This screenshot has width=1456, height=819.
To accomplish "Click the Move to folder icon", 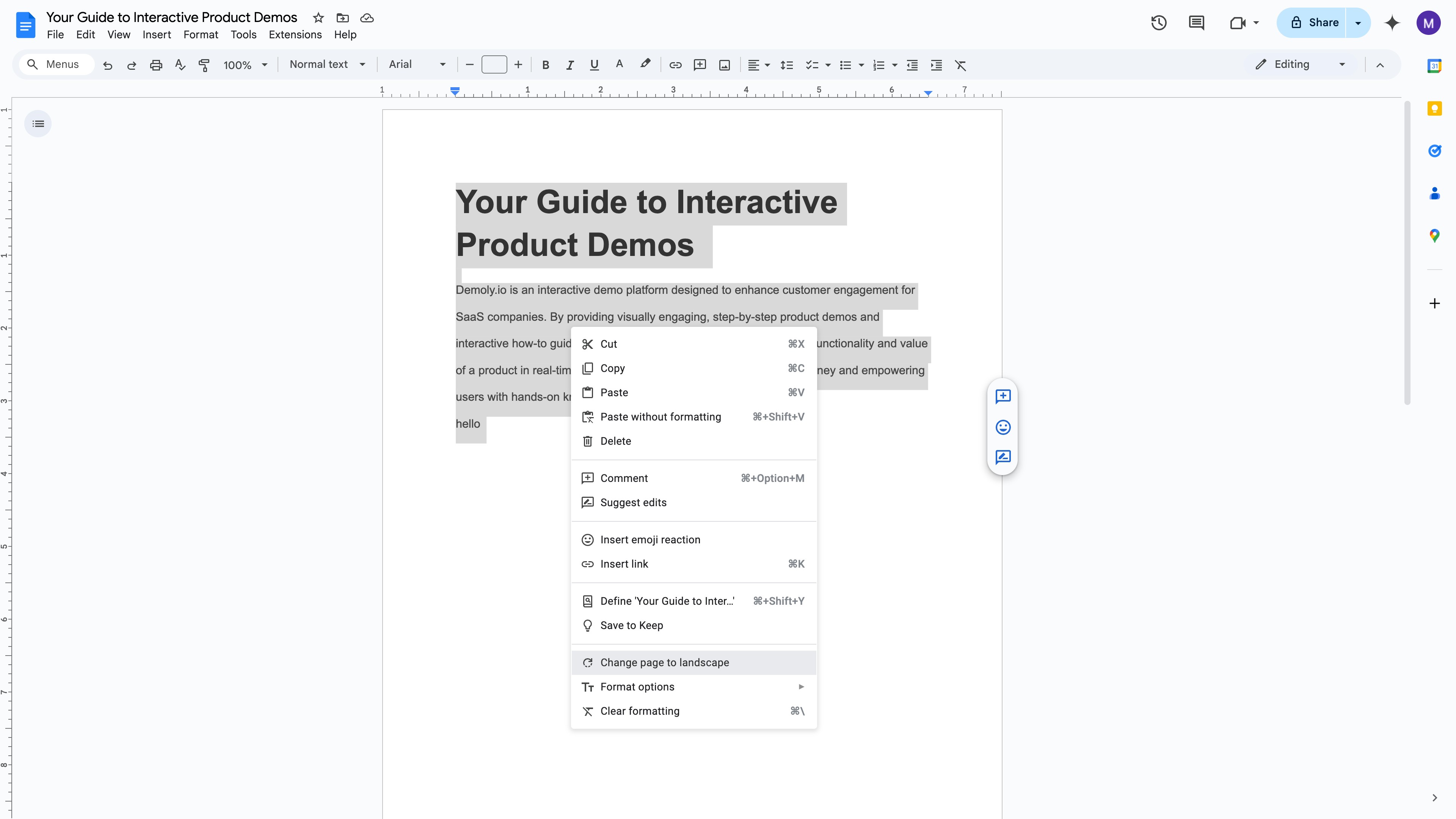I will tap(342, 17).
